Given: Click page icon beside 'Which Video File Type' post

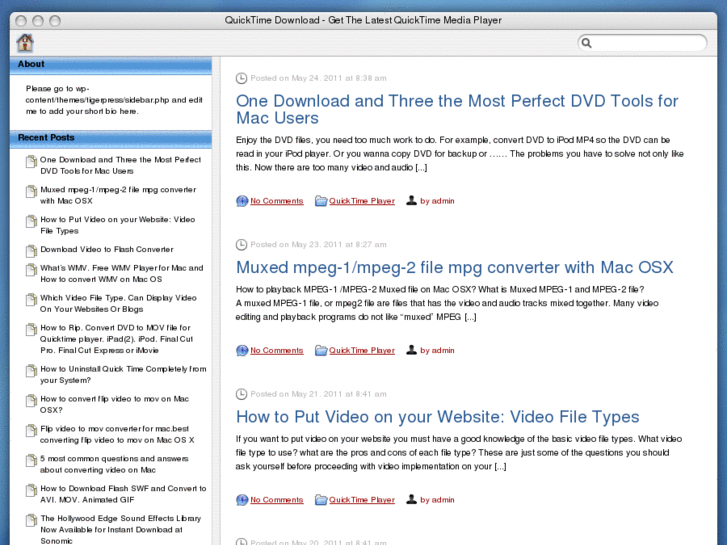Looking at the screenshot, I should [x=31, y=300].
